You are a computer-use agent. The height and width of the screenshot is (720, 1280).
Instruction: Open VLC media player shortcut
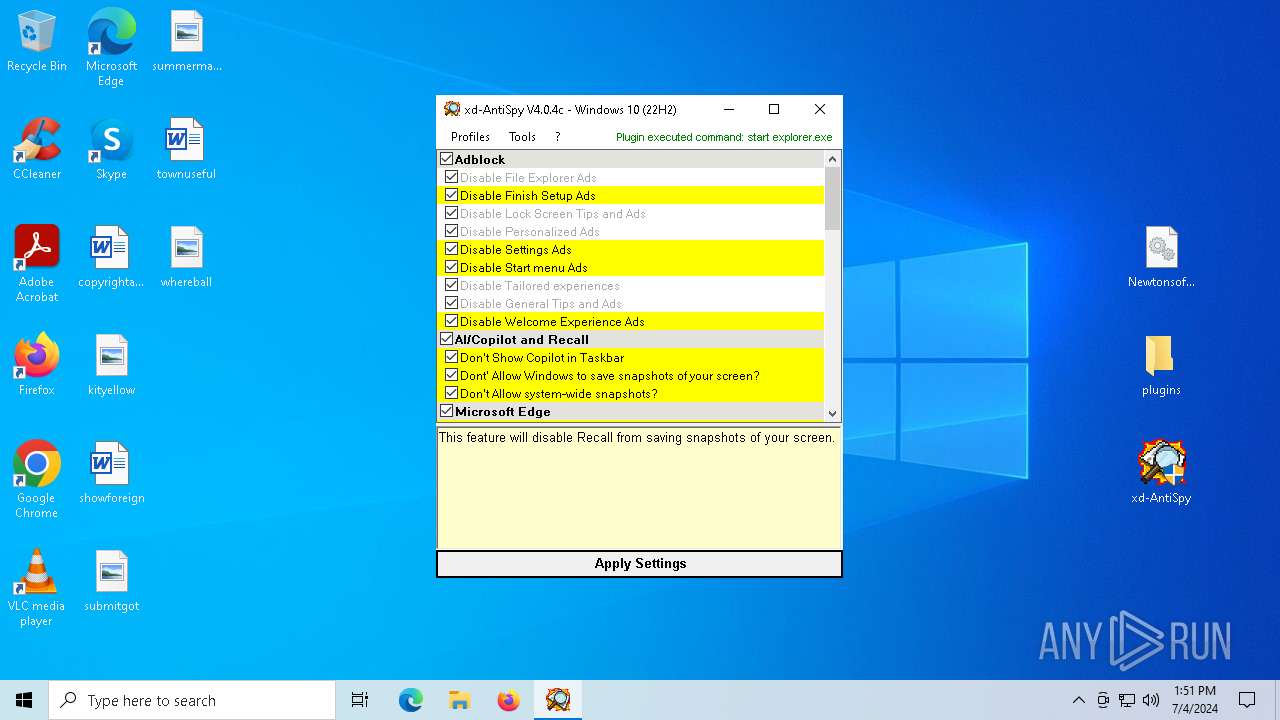pos(37,588)
